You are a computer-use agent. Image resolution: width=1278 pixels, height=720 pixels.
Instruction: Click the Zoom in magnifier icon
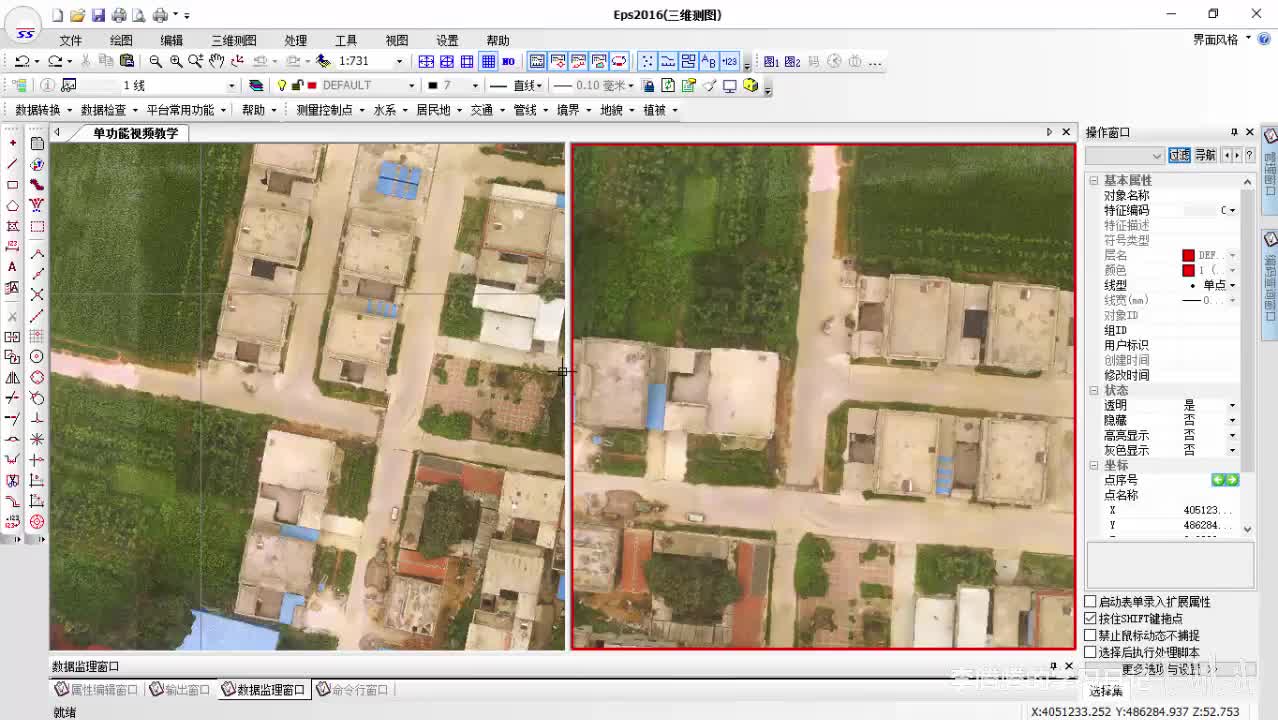pyautogui.click(x=176, y=61)
